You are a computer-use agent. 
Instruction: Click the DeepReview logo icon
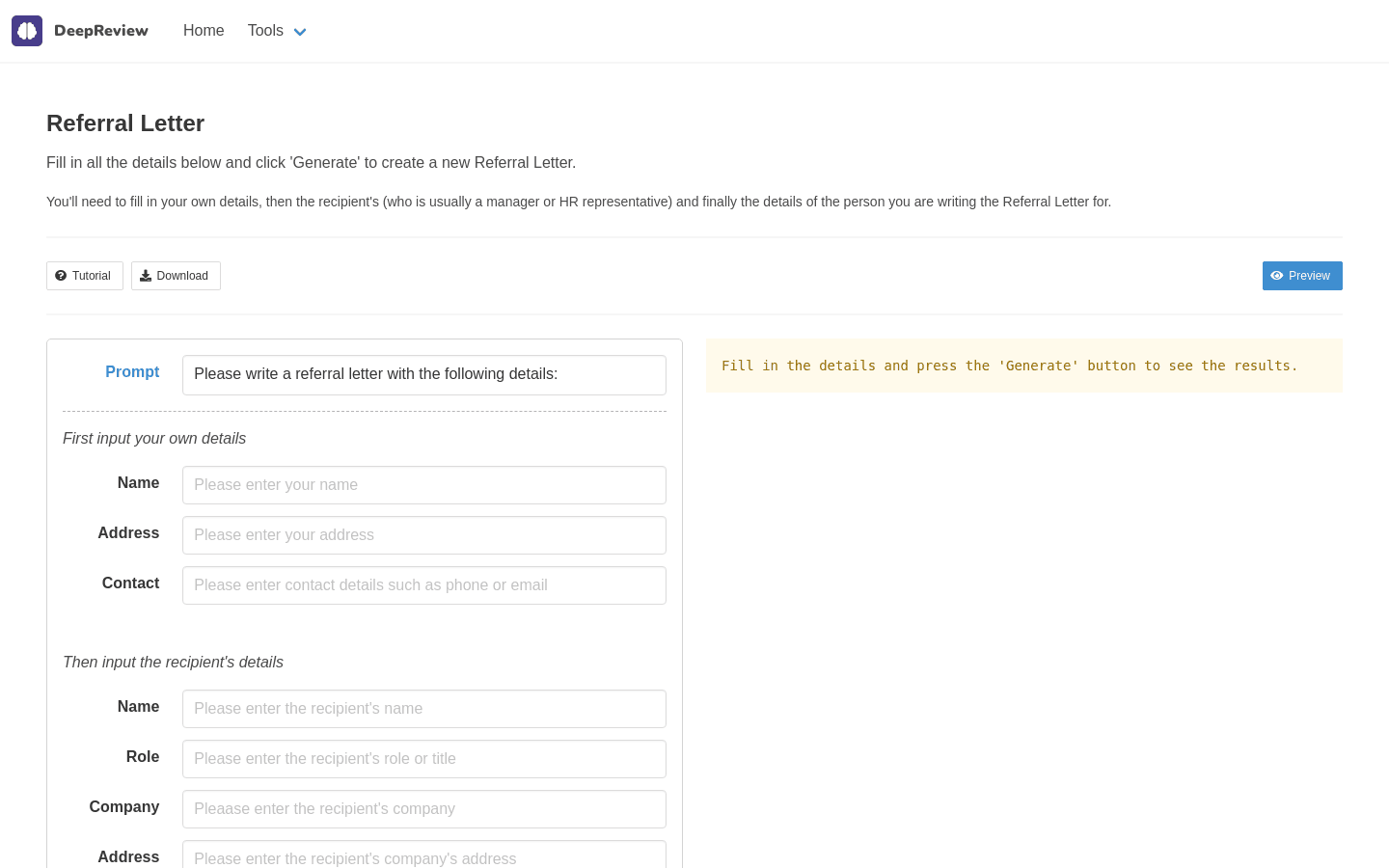click(27, 31)
